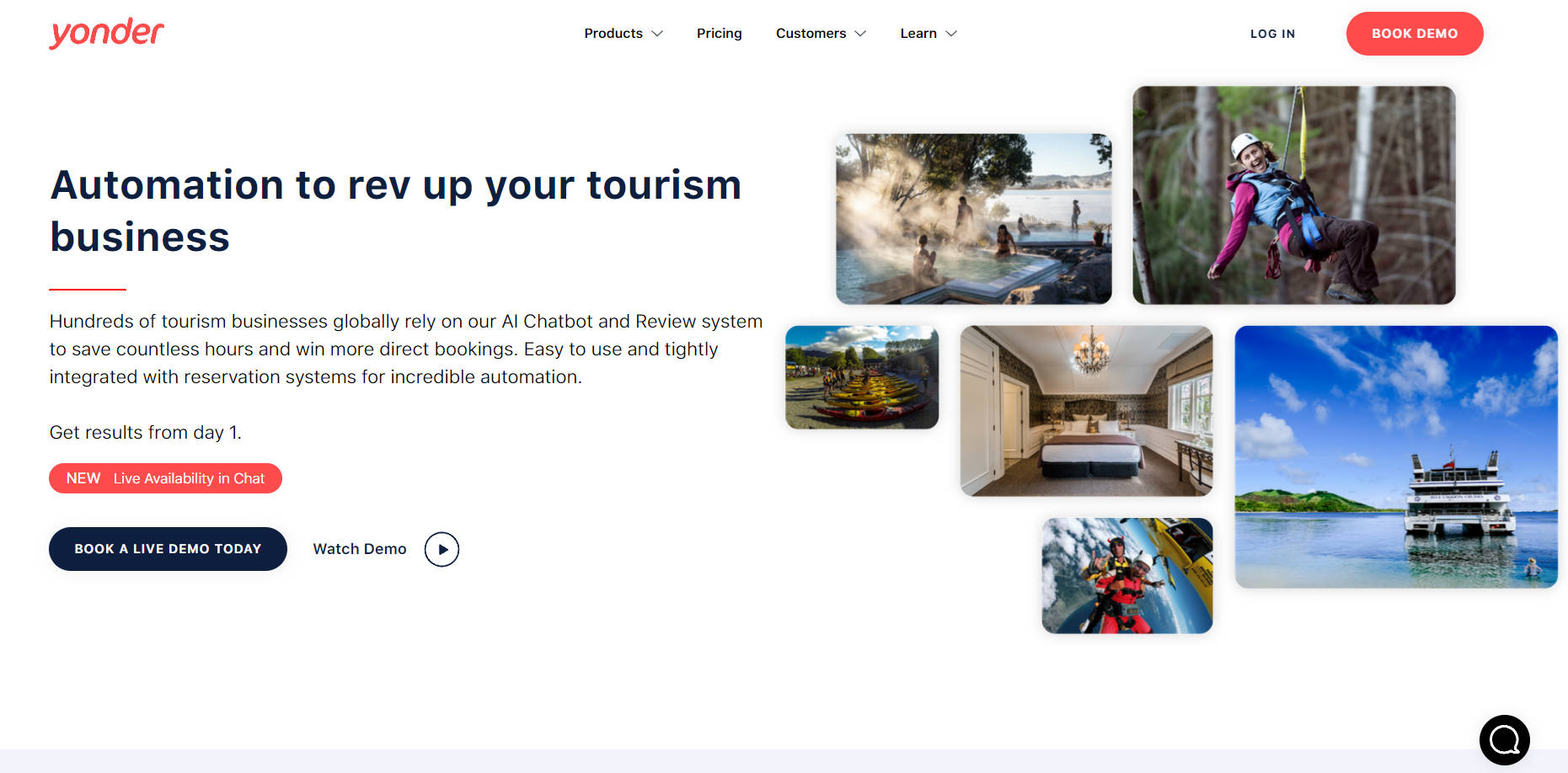Play the Watch Demo video circle icon

(x=442, y=549)
